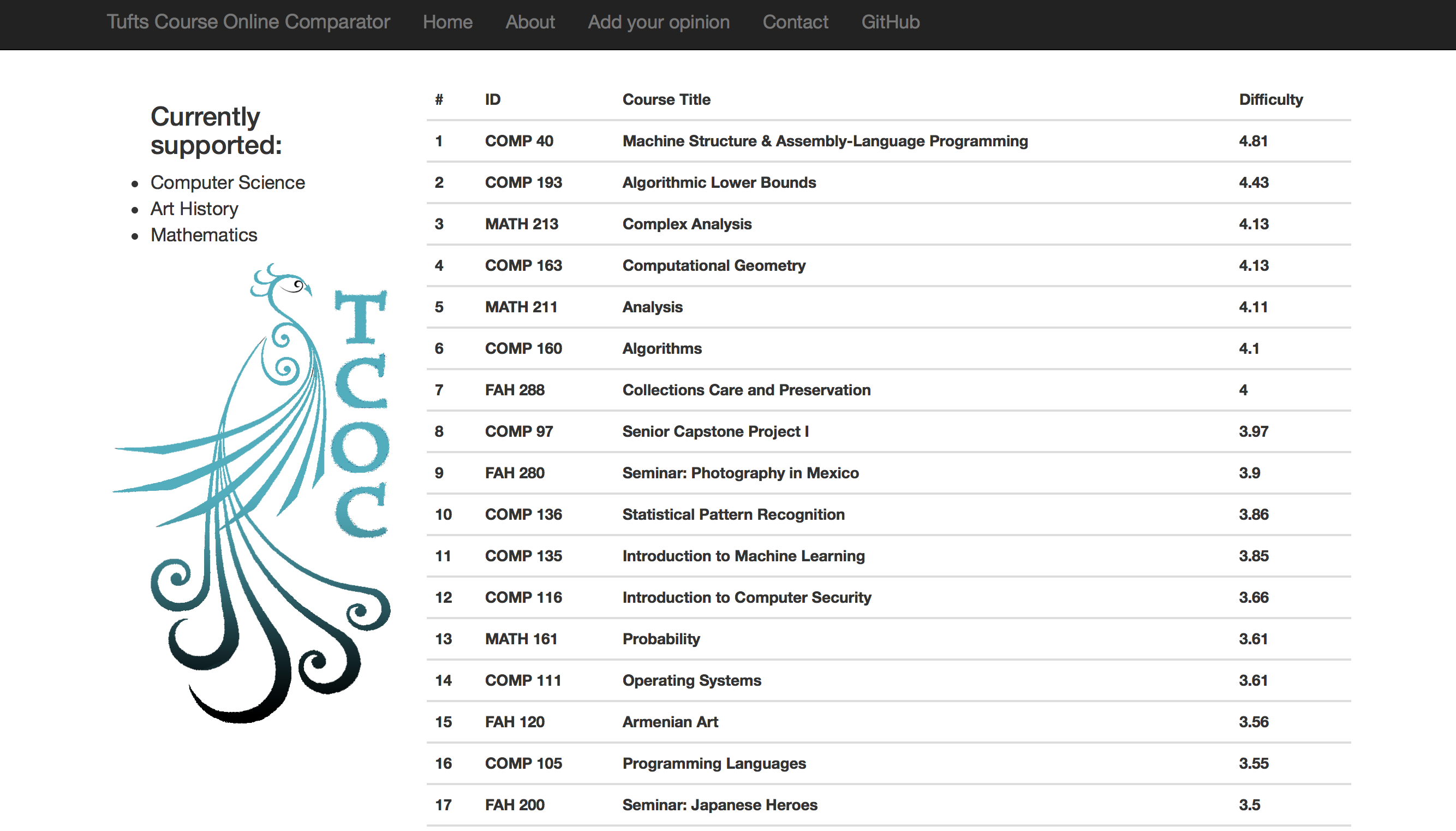Select Algorithmic Lower Bounds course title
1456x831 pixels.
tap(719, 183)
